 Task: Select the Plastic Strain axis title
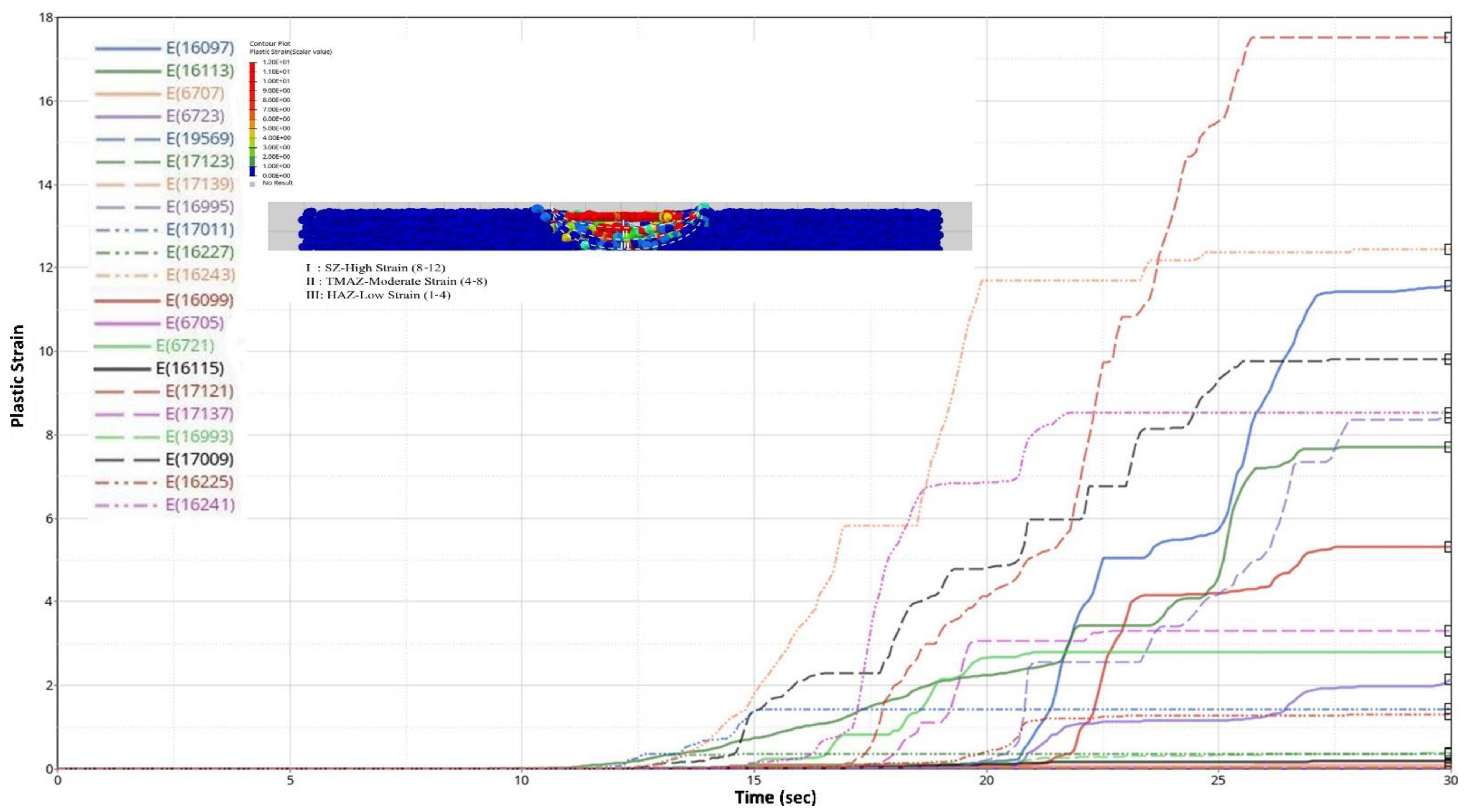[x=18, y=376]
